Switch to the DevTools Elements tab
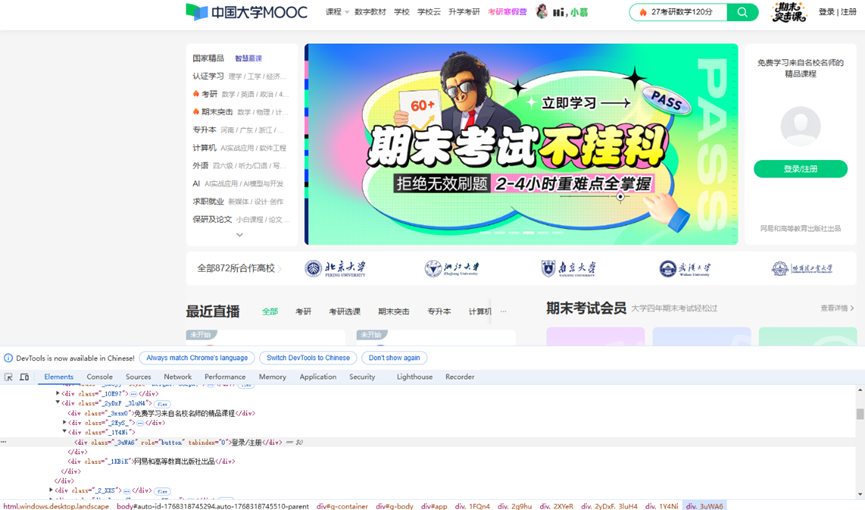865x510 pixels. click(x=58, y=377)
